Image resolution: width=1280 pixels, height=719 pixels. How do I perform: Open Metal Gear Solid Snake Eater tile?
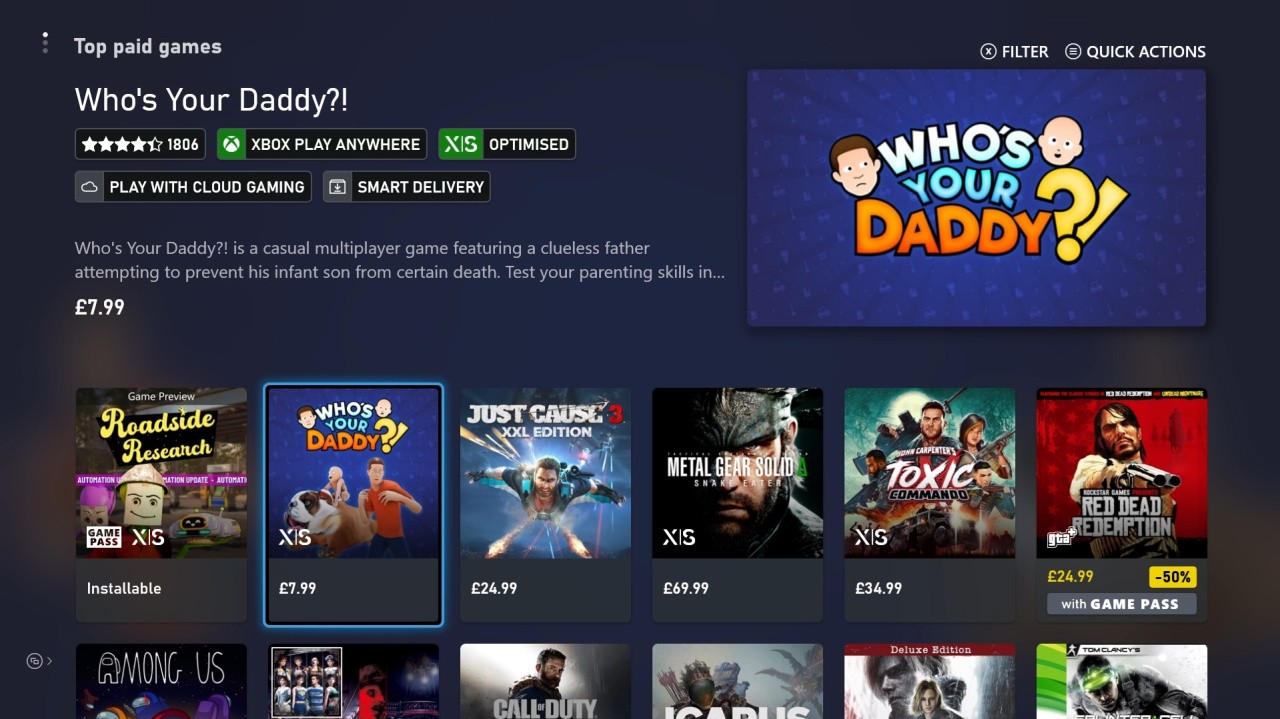tap(737, 505)
